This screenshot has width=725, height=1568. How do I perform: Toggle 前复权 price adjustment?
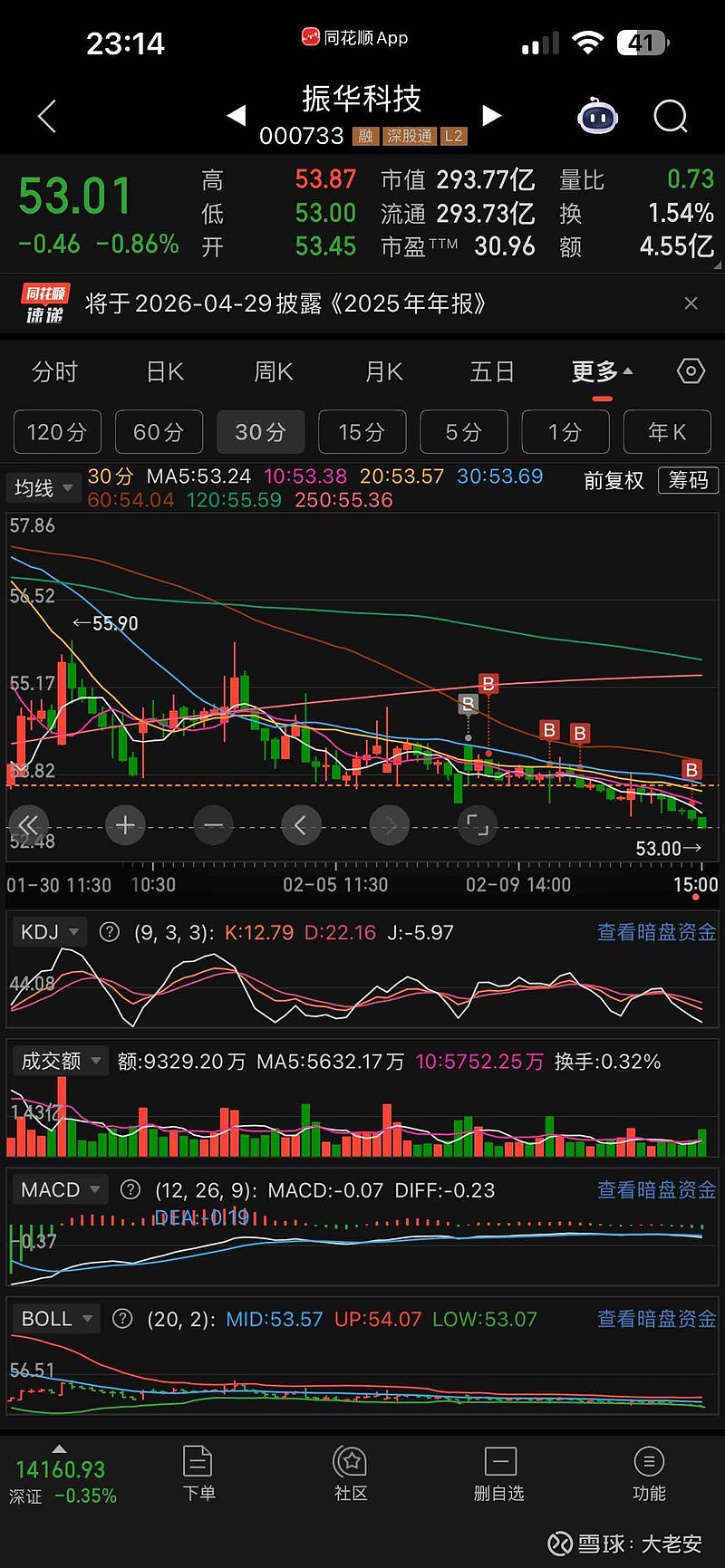click(x=614, y=480)
